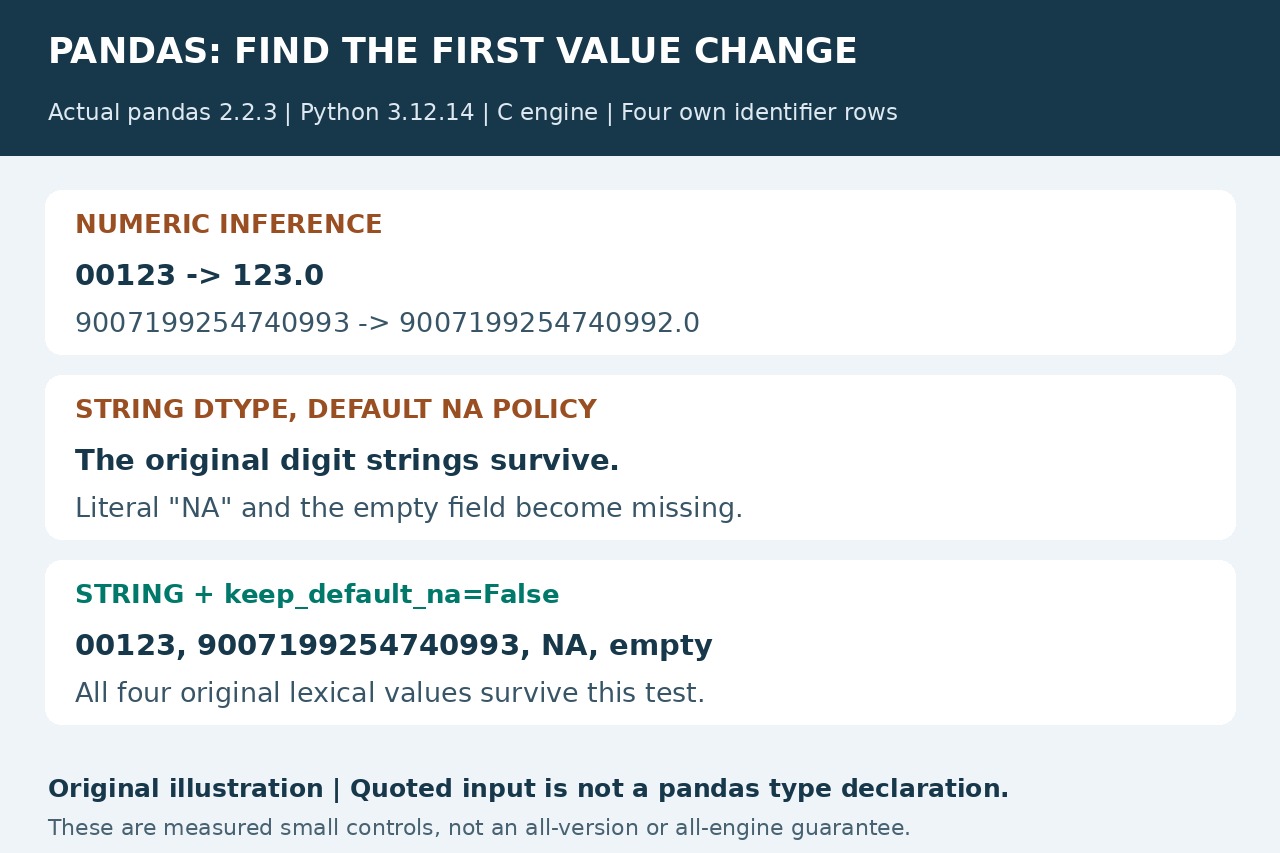
Task: Click "The original digit strings survive." text
Action: [347, 461]
